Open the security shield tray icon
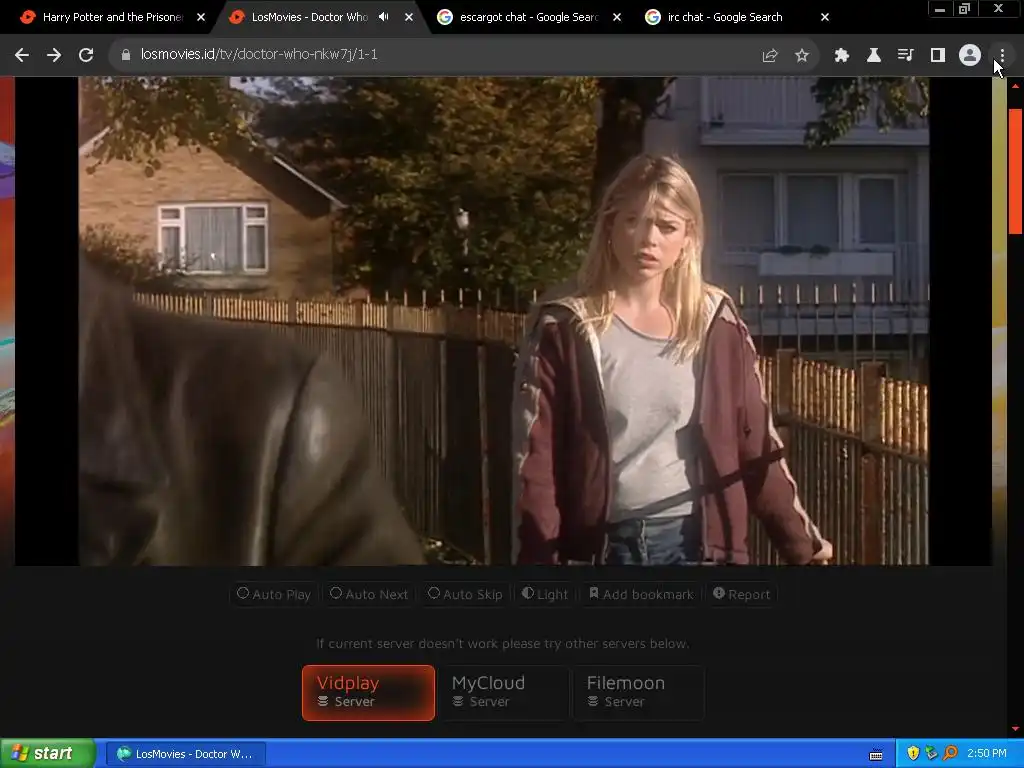Image resolution: width=1024 pixels, height=768 pixels. click(x=913, y=754)
